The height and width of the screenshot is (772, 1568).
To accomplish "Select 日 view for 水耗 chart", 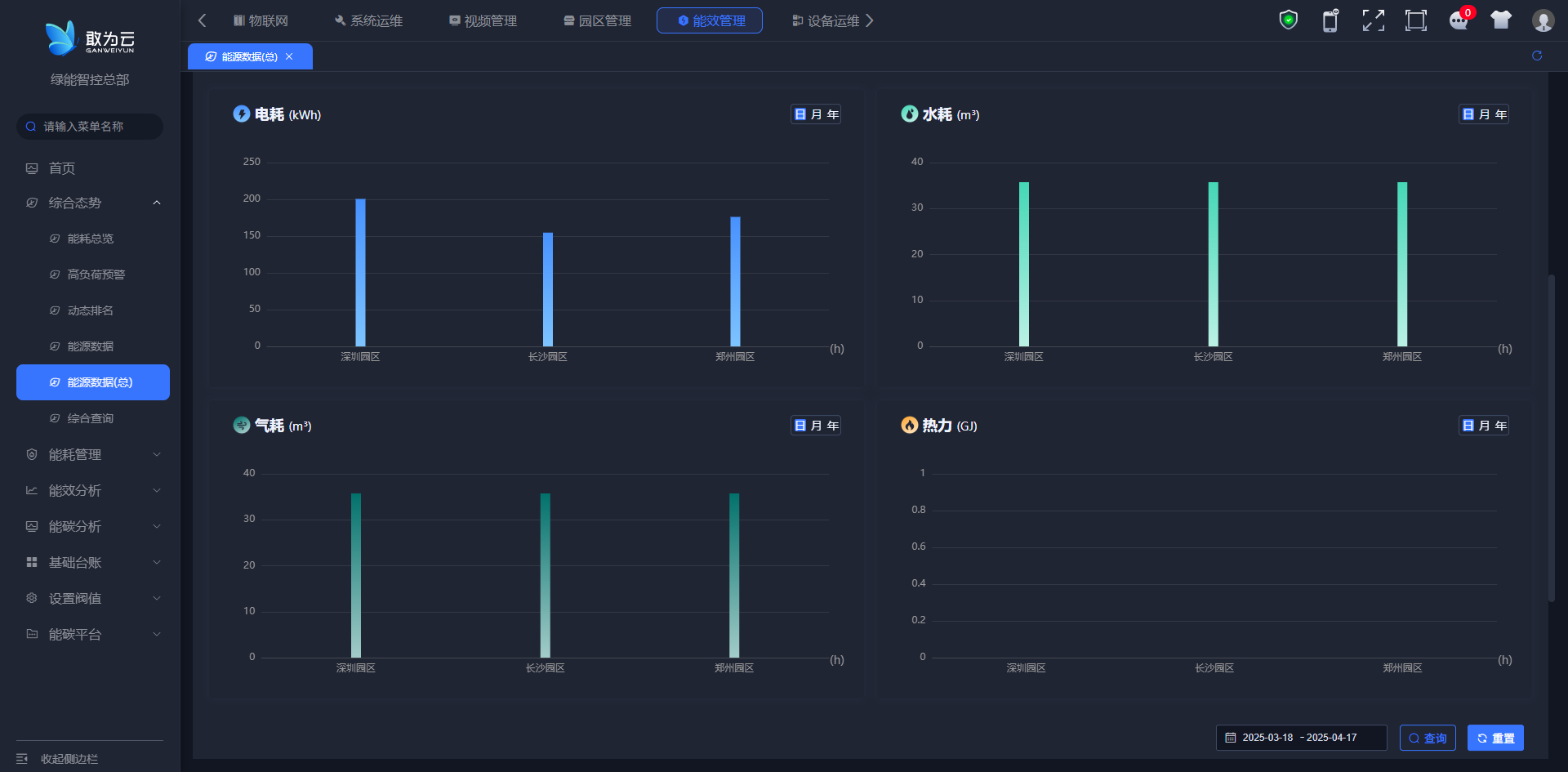I will tap(1468, 114).
